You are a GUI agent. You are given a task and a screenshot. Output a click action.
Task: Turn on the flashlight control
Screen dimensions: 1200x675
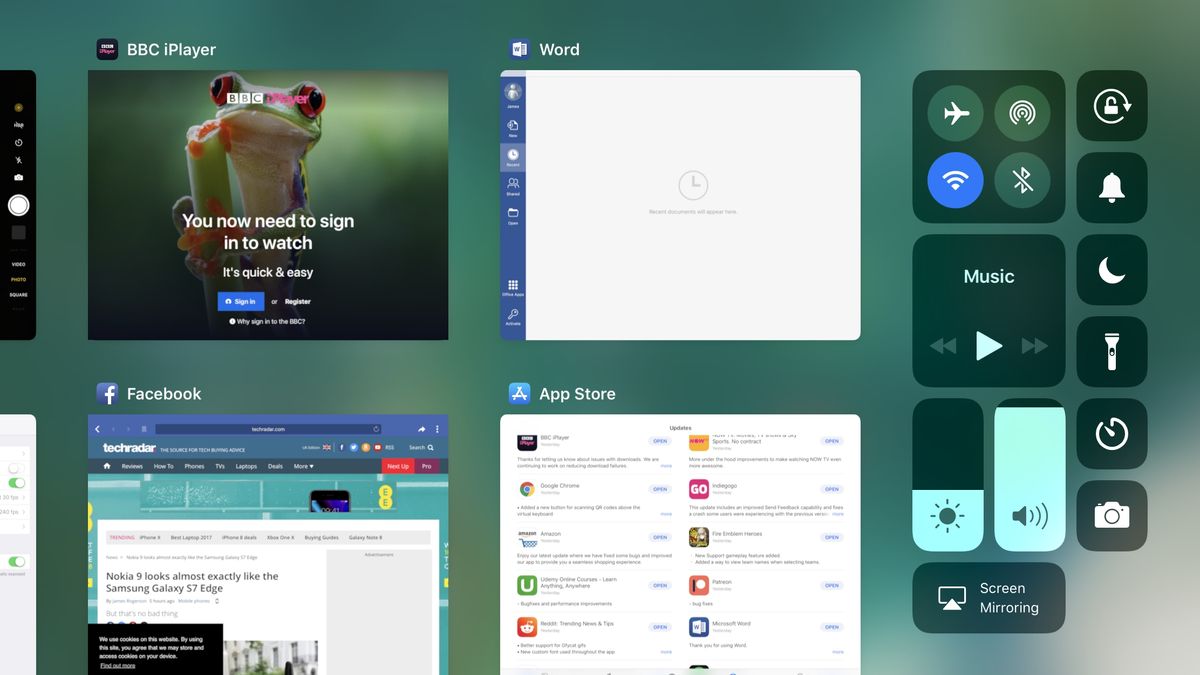tap(1112, 352)
